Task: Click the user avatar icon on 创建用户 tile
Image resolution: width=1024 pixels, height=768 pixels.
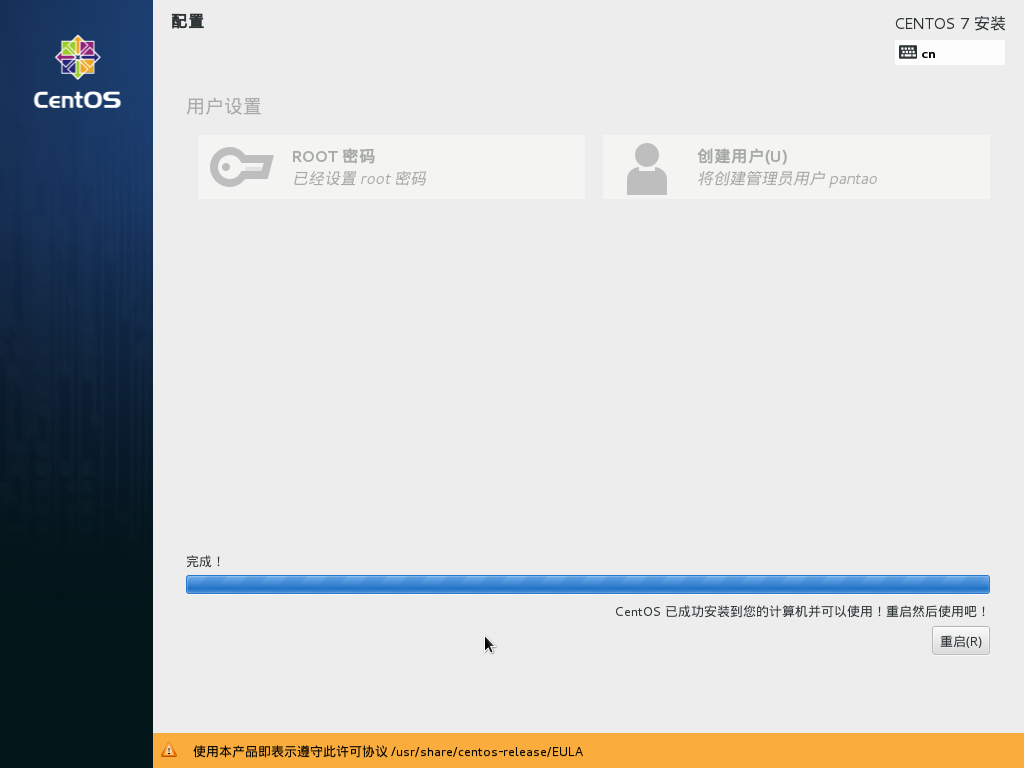Action: [x=647, y=167]
